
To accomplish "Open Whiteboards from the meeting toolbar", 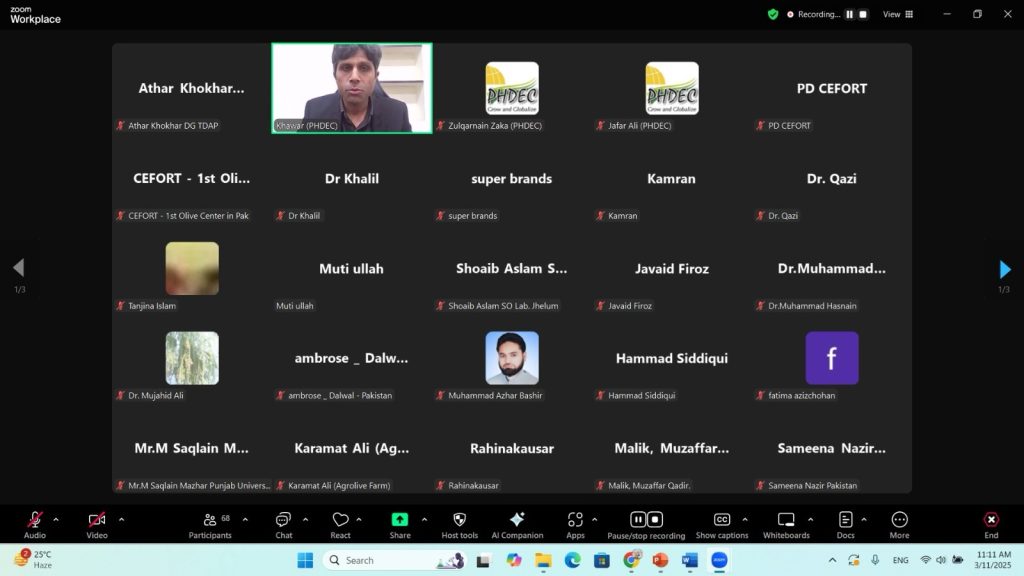I will click(785, 524).
